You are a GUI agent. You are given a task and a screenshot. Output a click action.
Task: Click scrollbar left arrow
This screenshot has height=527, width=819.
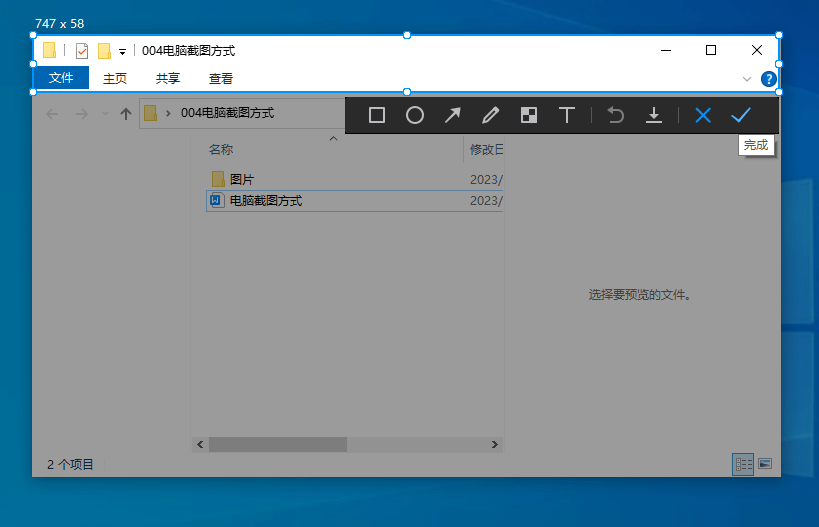click(x=200, y=444)
